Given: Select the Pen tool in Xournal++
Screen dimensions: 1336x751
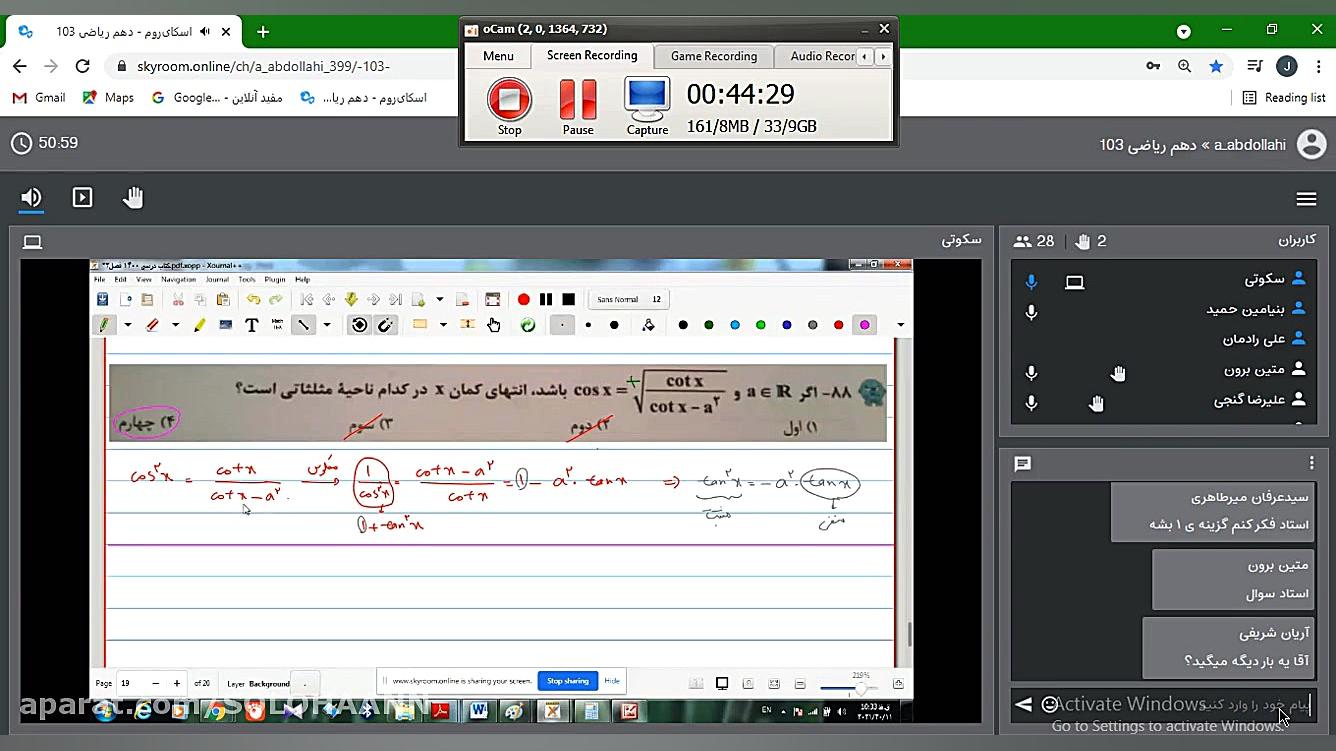Looking at the screenshot, I should click(x=105, y=324).
